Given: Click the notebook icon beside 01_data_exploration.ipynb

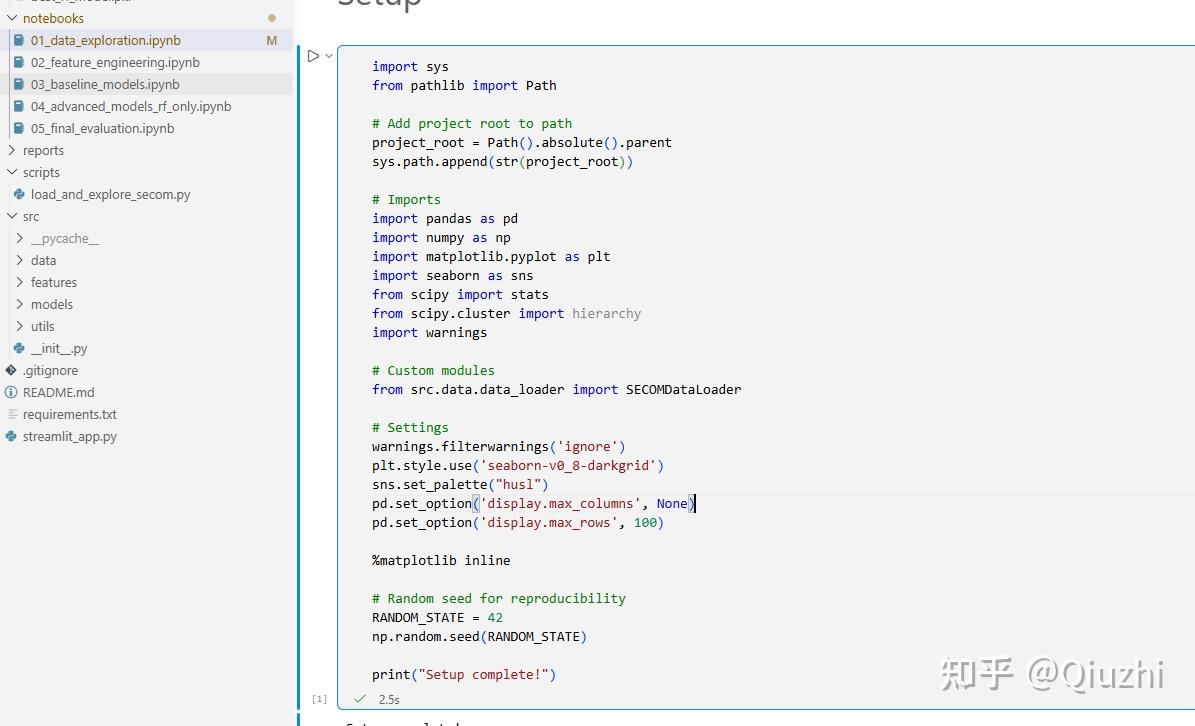Looking at the screenshot, I should point(19,40).
